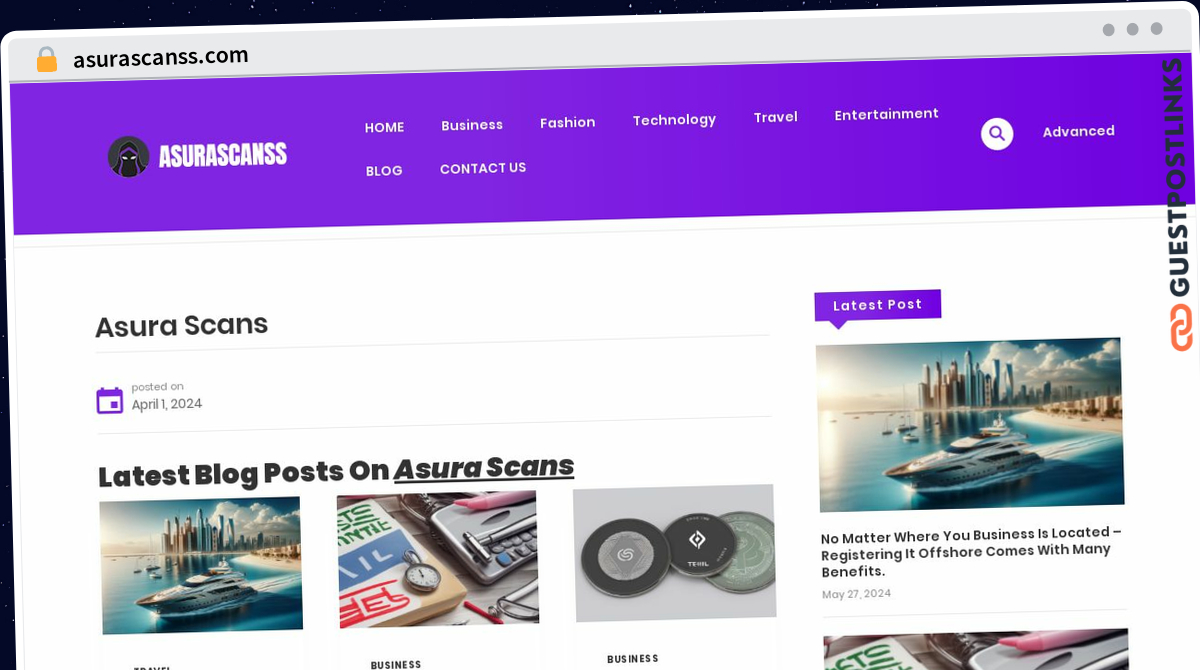Click the padlock icon in the address bar
Viewport: 1200px width, 670px height.
(x=46, y=60)
